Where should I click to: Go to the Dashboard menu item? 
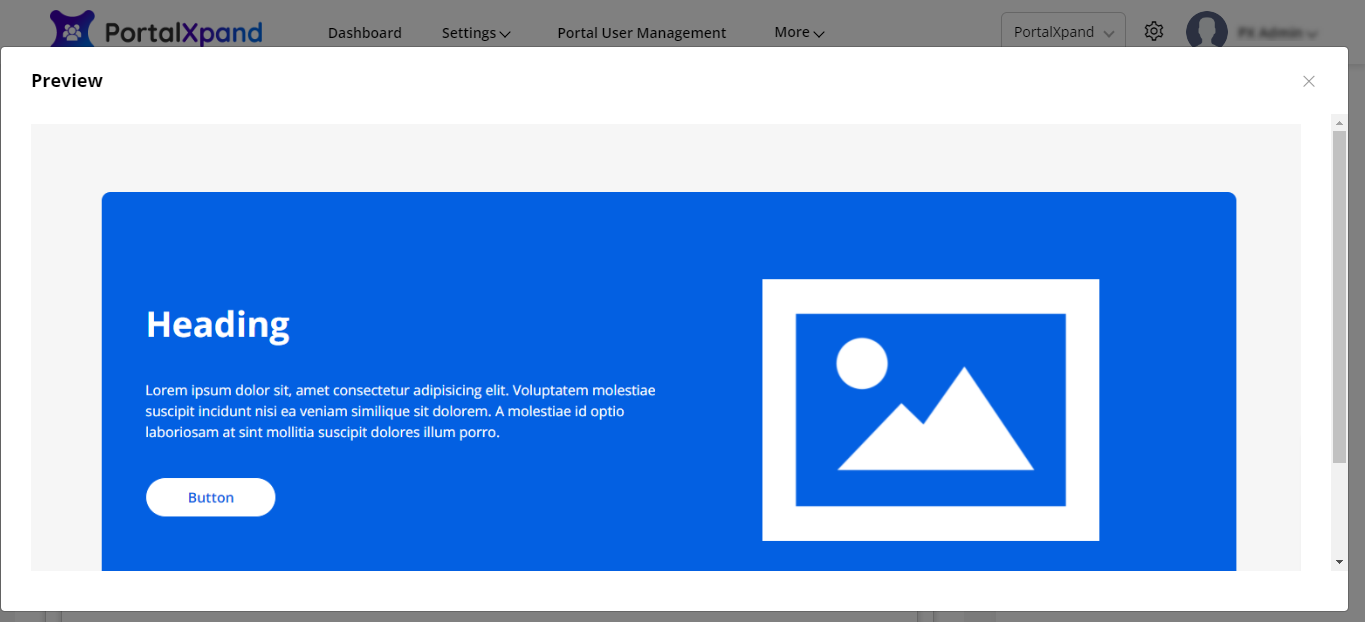point(364,33)
